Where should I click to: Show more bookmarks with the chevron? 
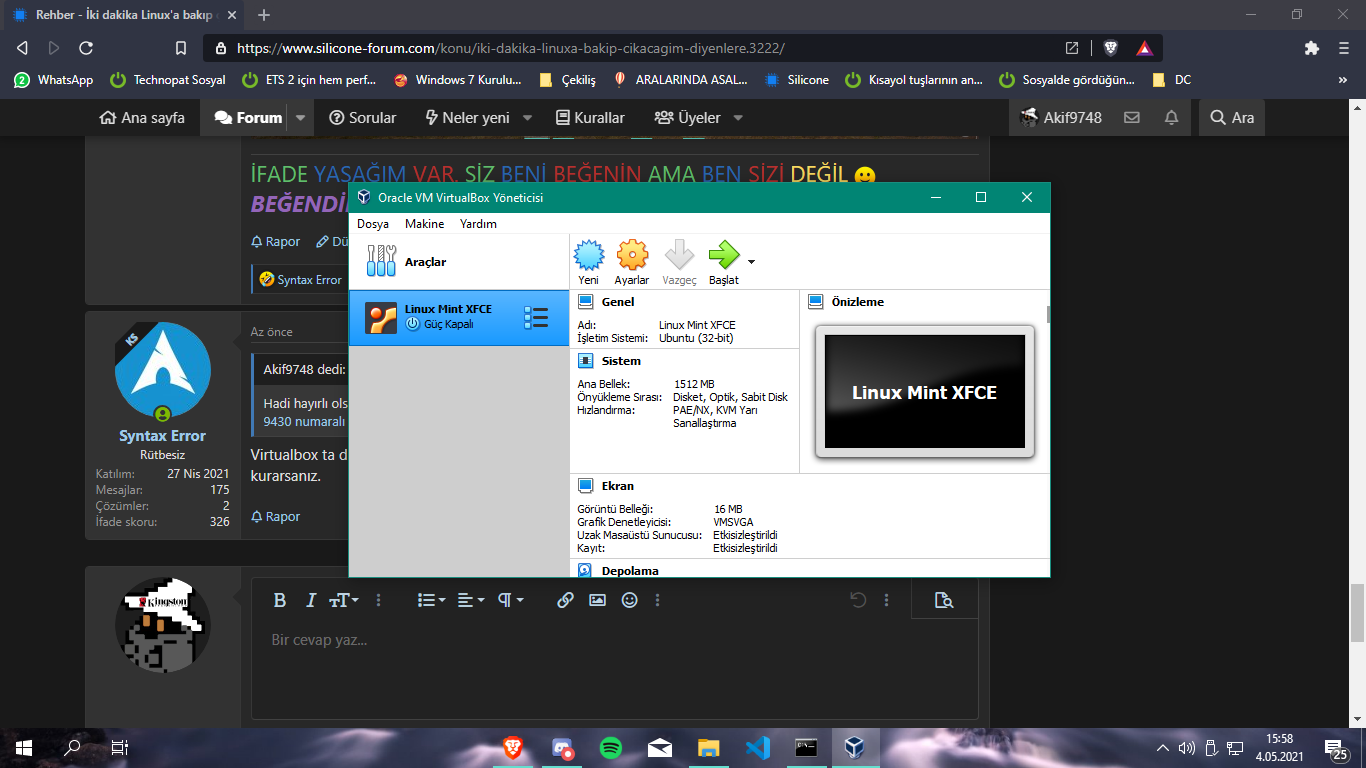[1344, 80]
